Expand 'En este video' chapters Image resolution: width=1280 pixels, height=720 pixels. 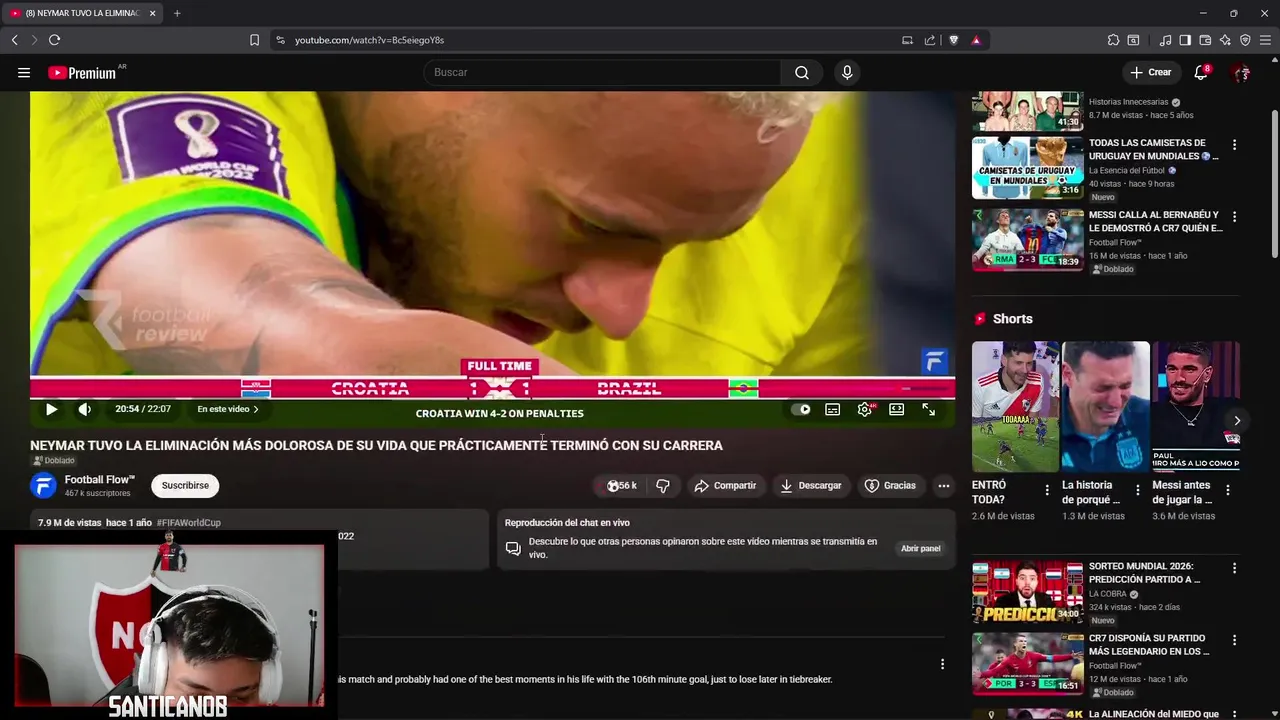[228, 409]
